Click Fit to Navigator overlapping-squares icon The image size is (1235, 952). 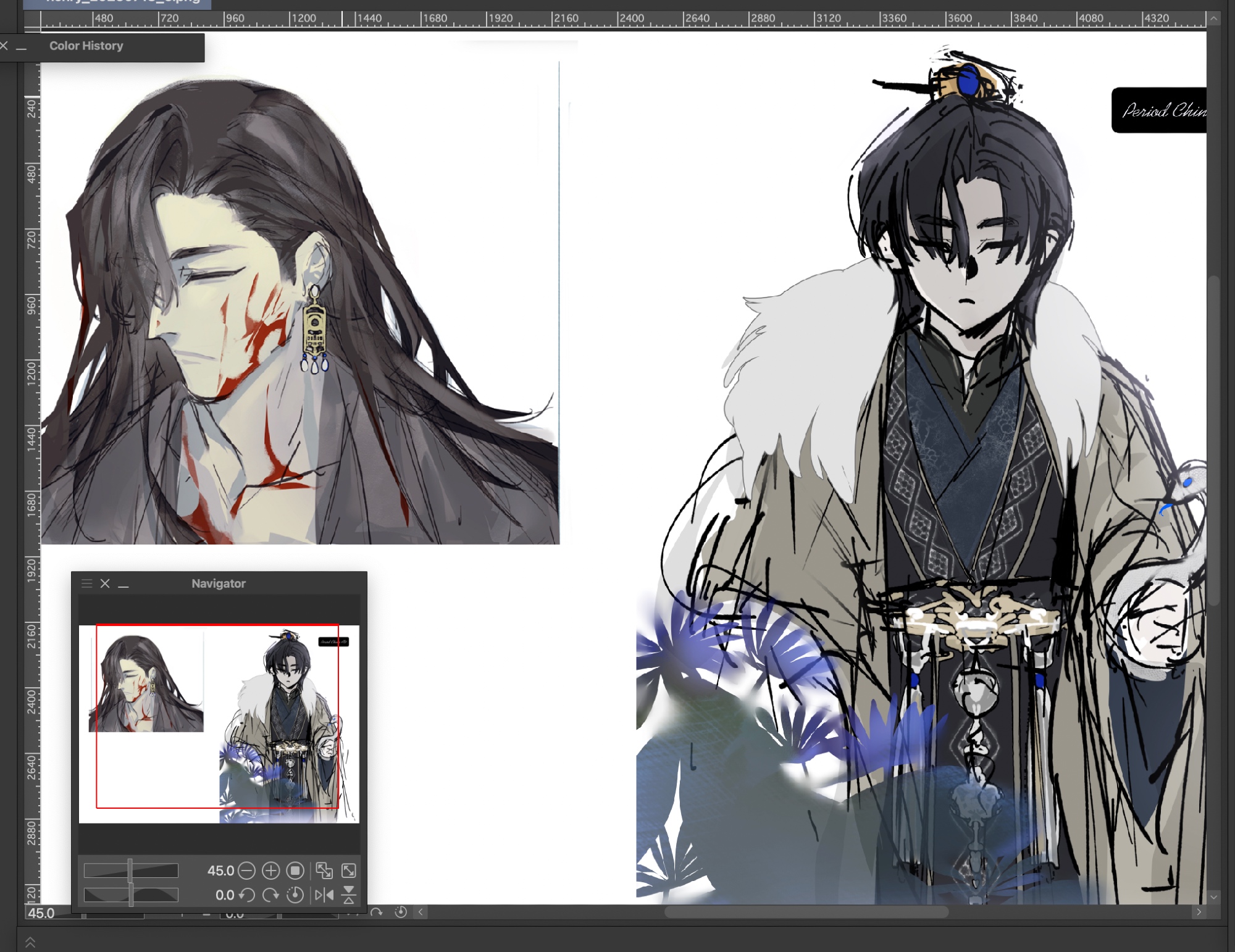pyautogui.click(x=324, y=871)
